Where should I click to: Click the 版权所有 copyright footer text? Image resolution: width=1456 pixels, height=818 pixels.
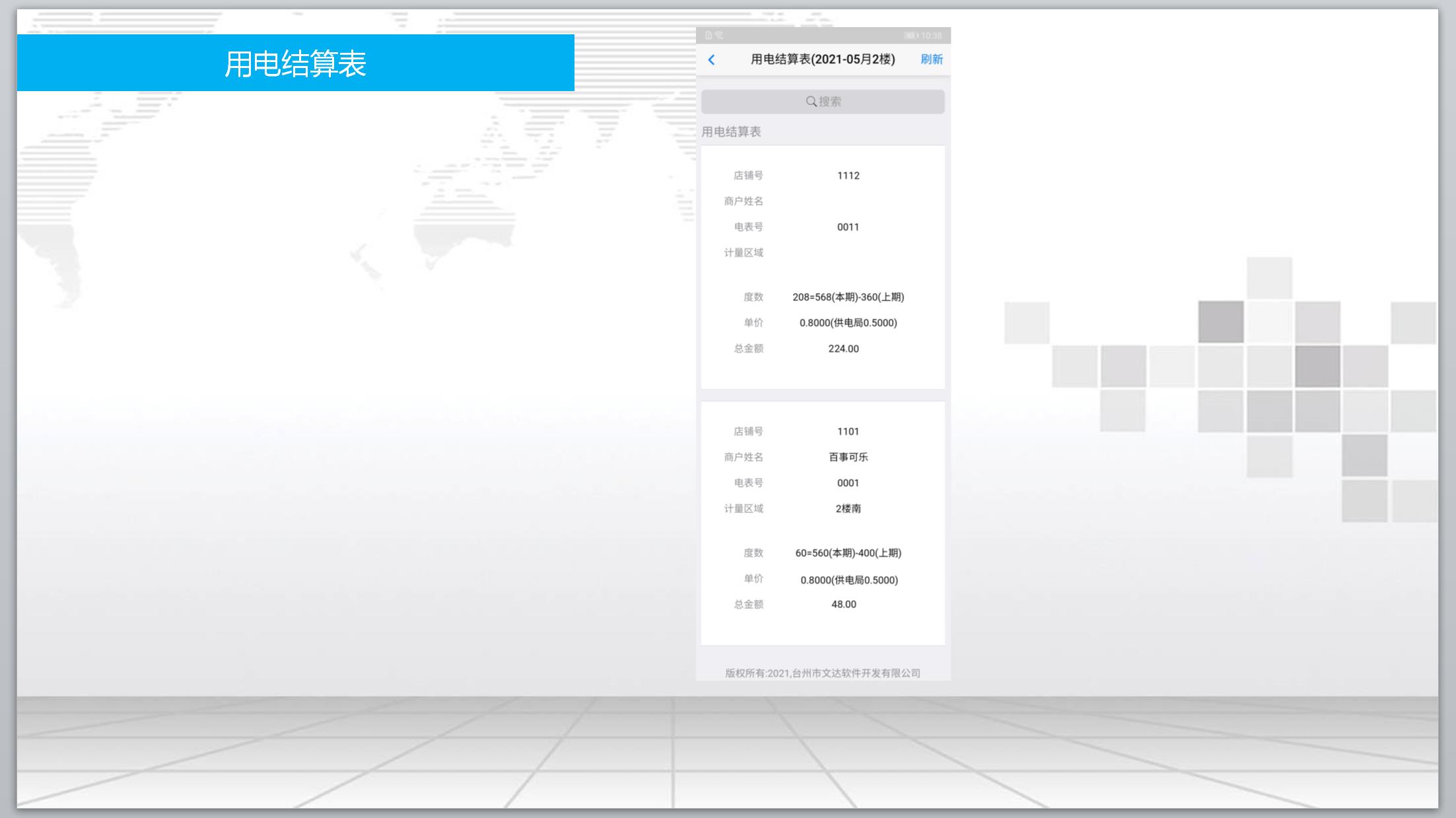click(x=822, y=673)
